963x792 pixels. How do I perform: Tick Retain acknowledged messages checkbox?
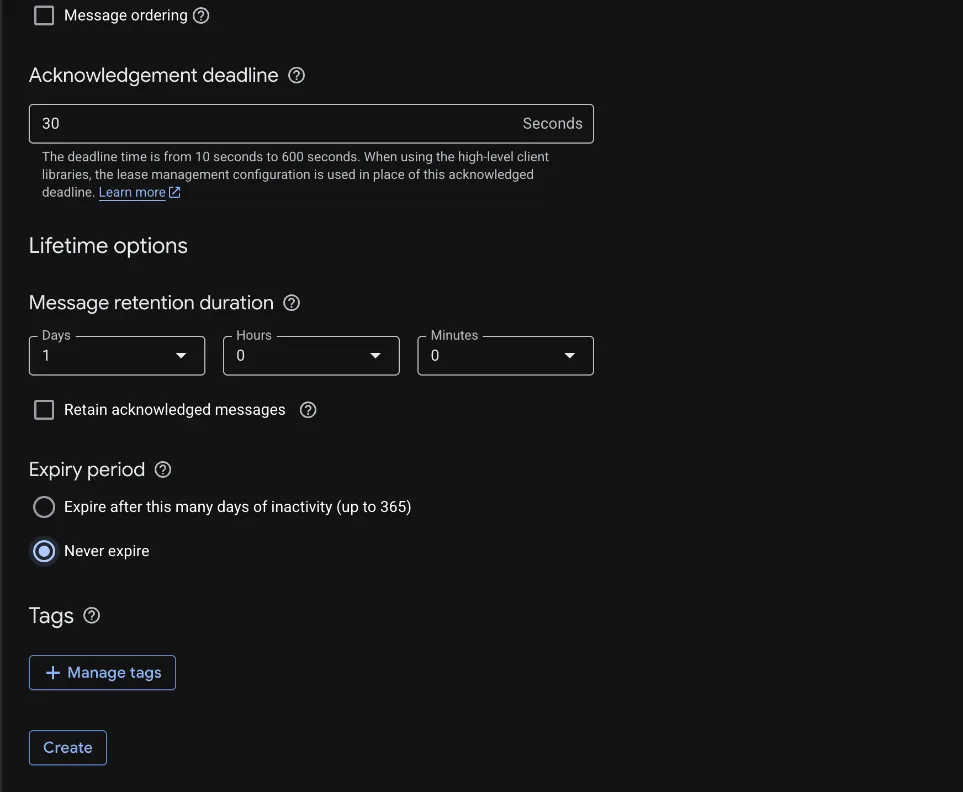tap(44, 410)
